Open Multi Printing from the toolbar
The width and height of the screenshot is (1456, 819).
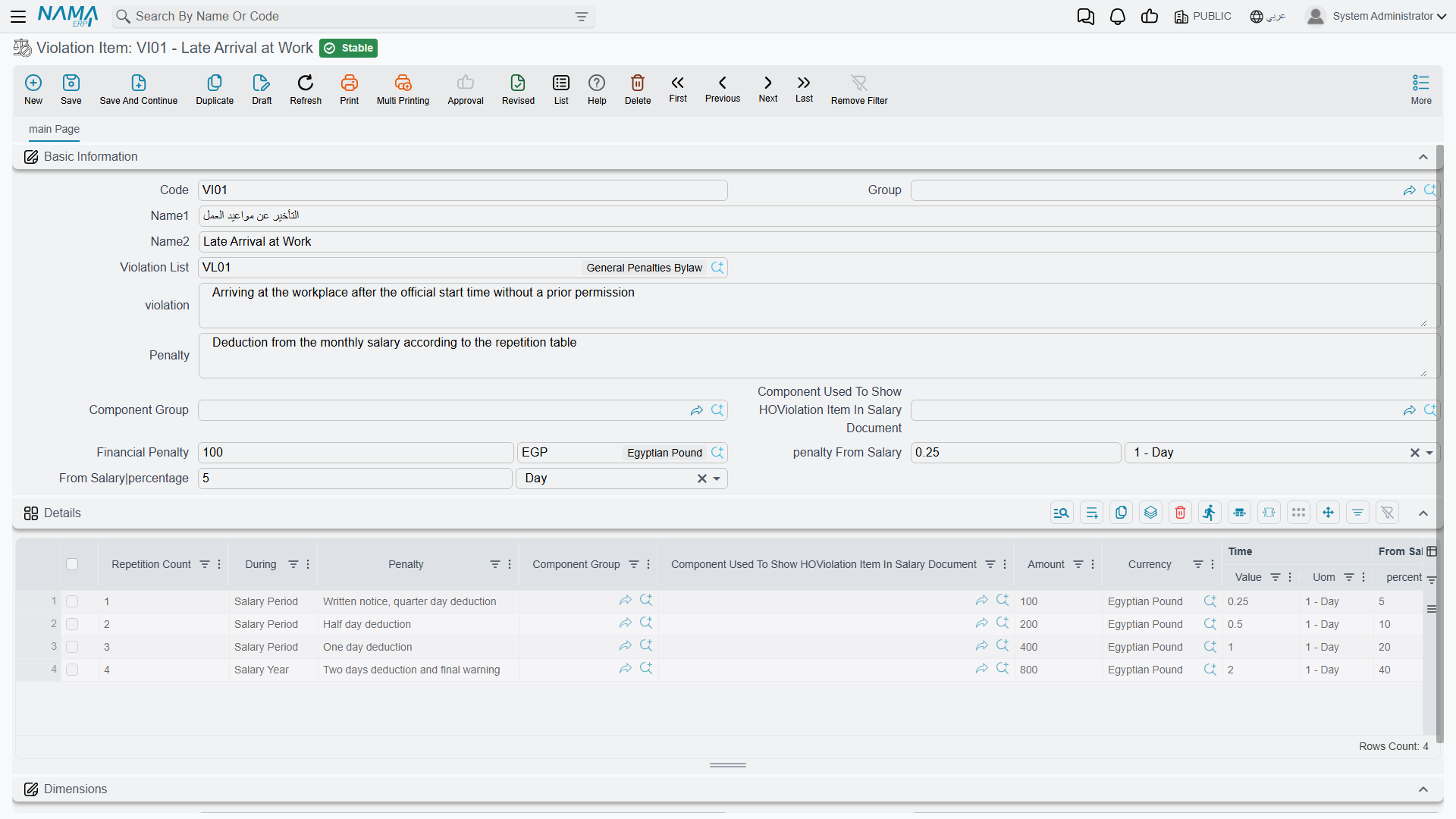pyautogui.click(x=403, y=89)
